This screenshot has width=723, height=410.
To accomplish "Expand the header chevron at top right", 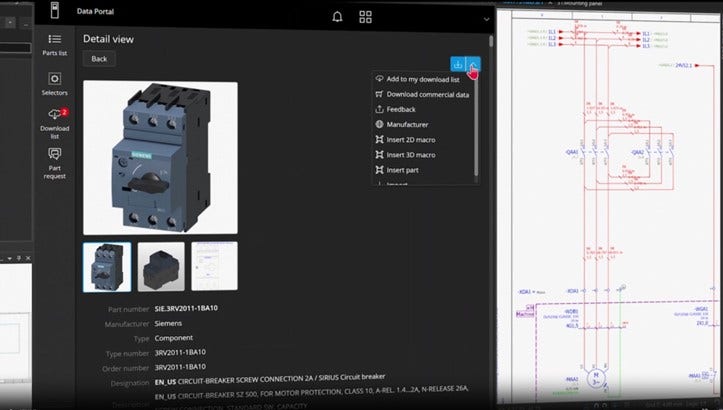I will click(486, 19).
